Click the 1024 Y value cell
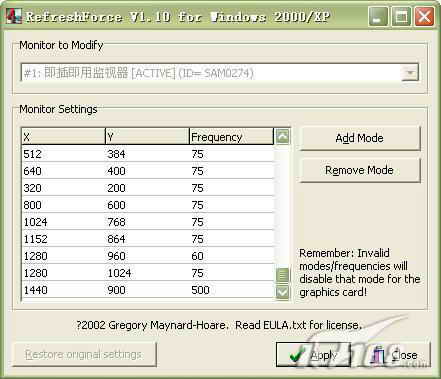441x379 pixels. [119, 273]
